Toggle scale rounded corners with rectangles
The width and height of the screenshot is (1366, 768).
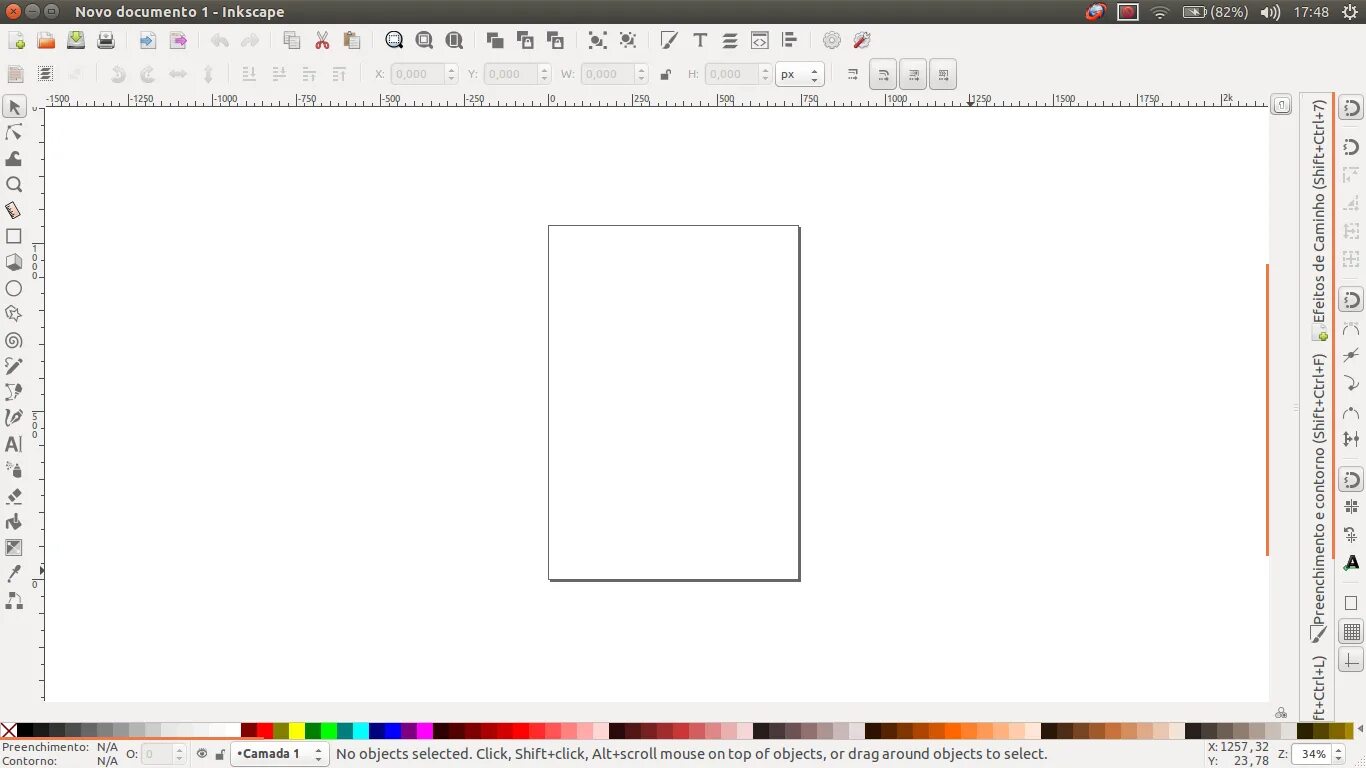tap(883, 74)
